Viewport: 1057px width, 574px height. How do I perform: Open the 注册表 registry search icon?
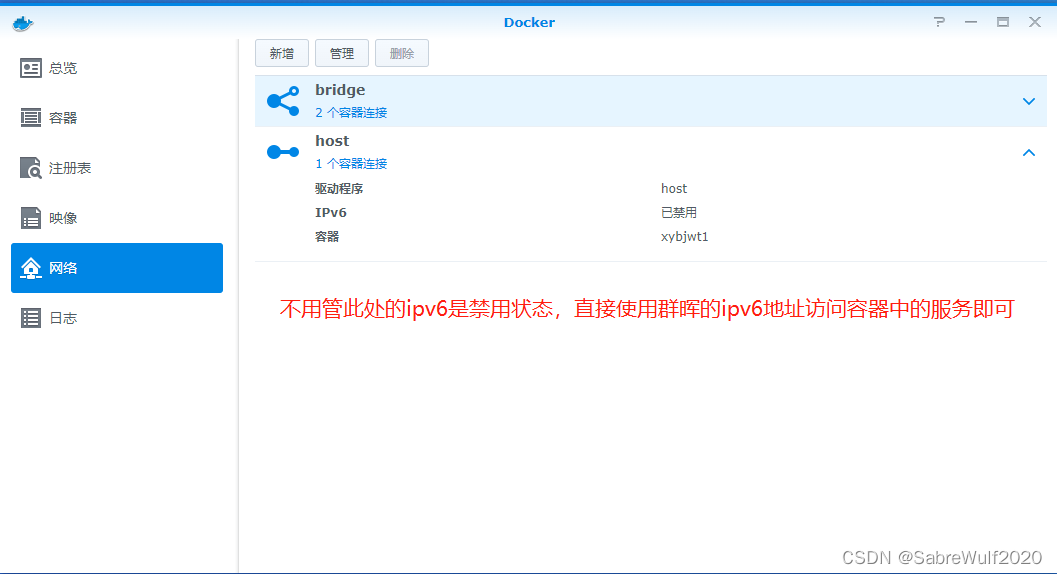[30, 168]
